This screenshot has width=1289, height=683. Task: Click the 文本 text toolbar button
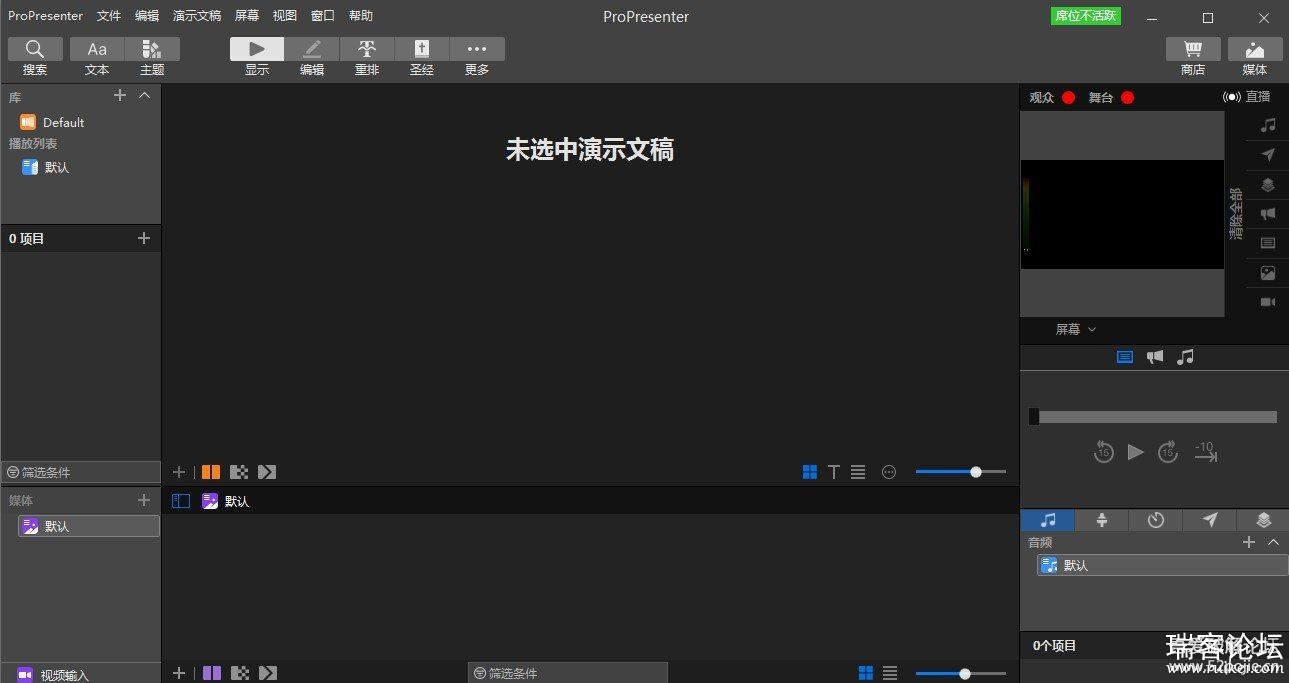click(97, 57)
